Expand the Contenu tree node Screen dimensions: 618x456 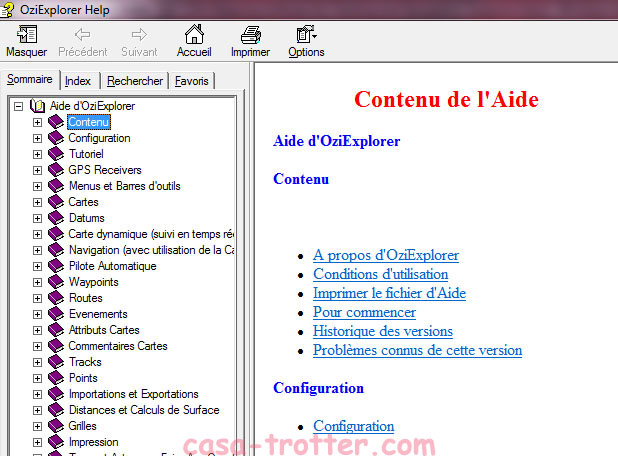coord(37,122)
